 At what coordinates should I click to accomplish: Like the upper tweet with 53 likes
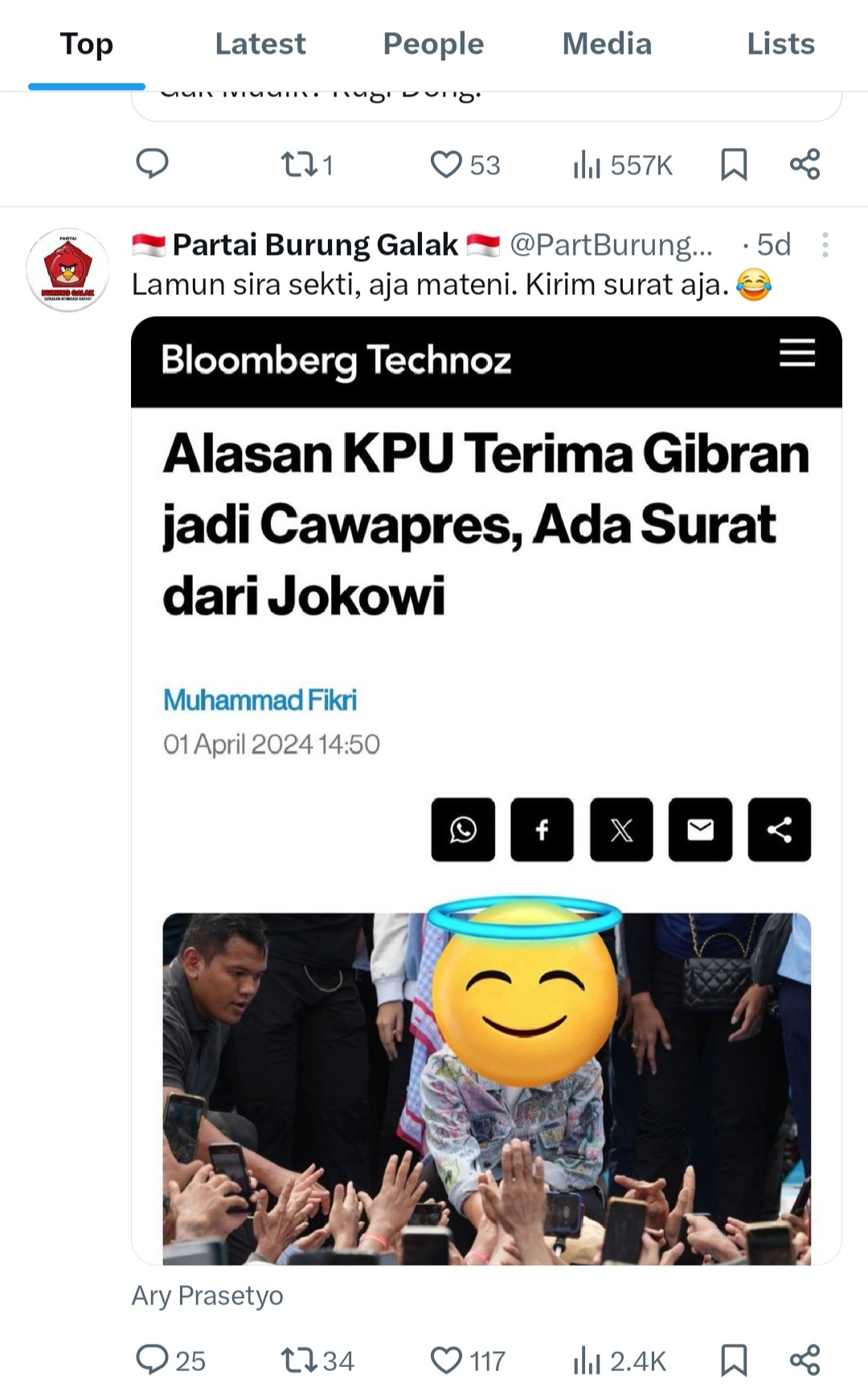pos(465,165)
